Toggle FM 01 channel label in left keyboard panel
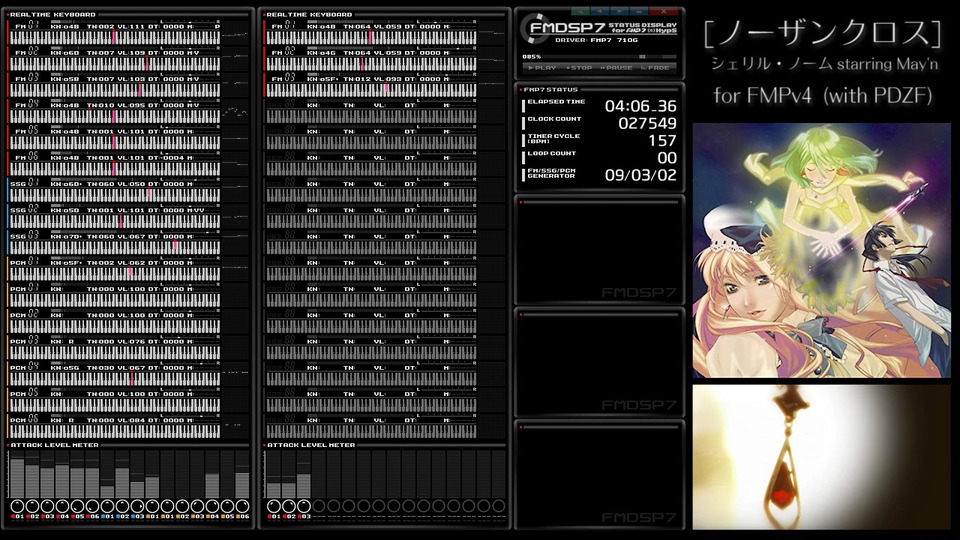 point(26,26)
